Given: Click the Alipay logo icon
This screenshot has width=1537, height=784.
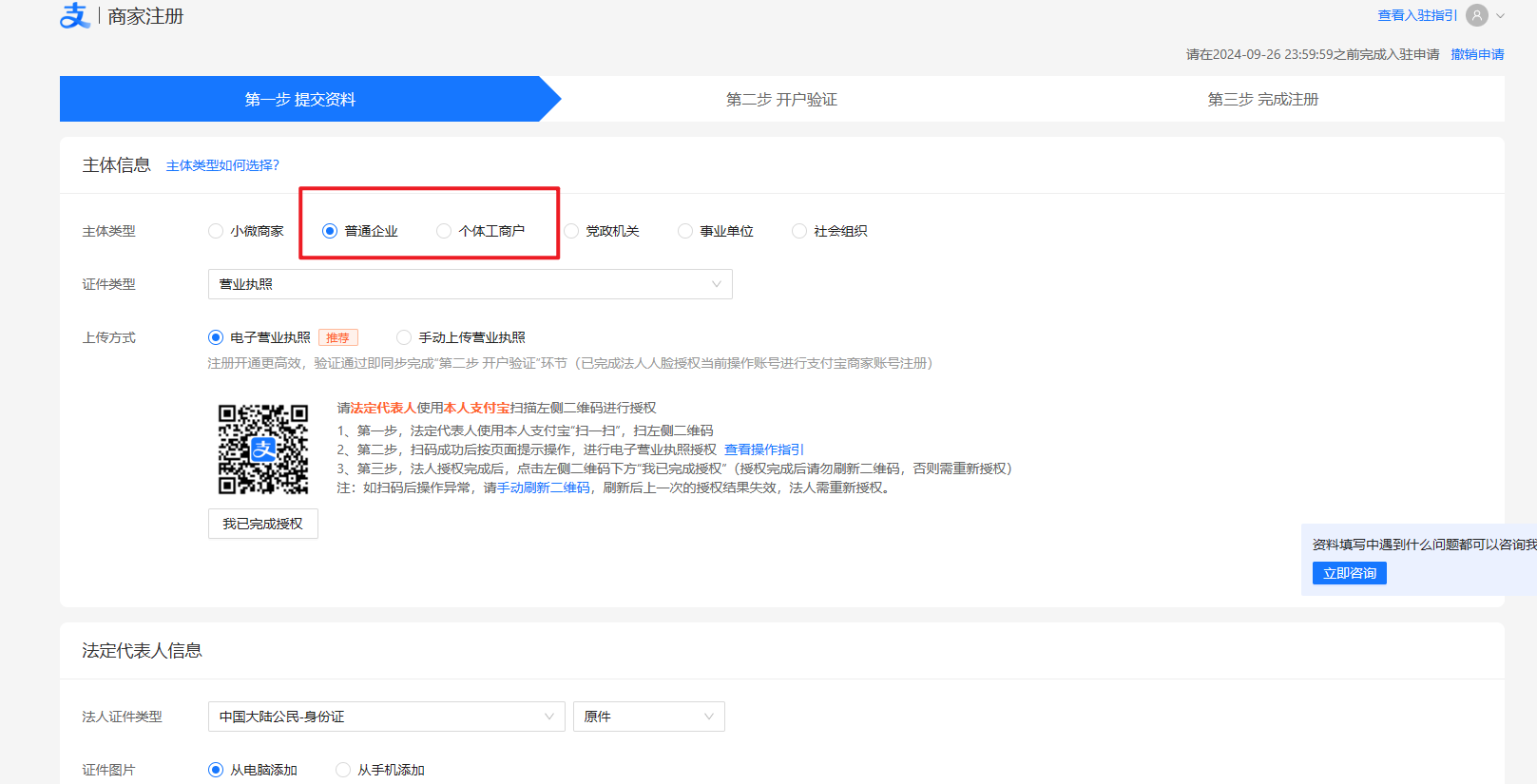Looking at the screenshot, I should point(74,16).
